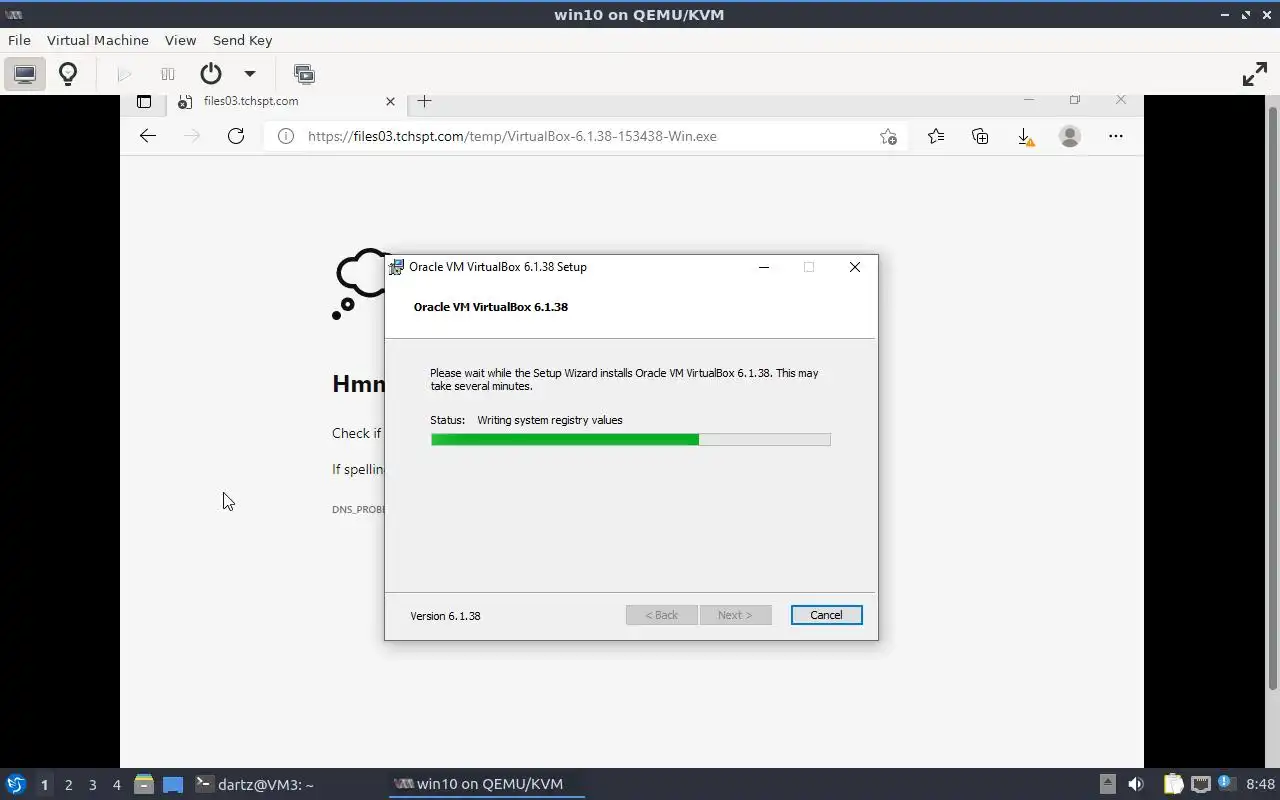Click the VirtualBox Setup title bar icon

pyautogui.click(x=396, y=267)
